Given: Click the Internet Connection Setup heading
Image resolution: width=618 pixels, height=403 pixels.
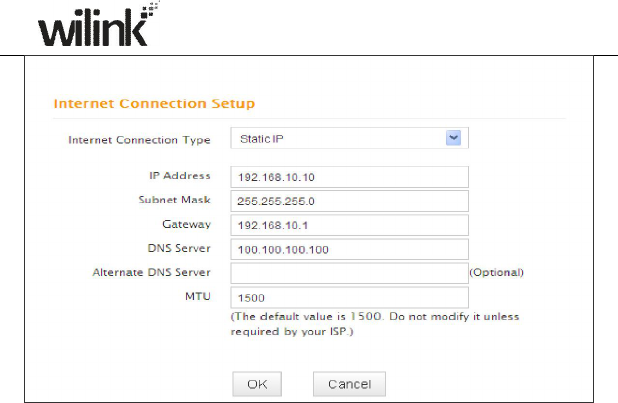Looking at the screenshot, I should coord(153,103).
